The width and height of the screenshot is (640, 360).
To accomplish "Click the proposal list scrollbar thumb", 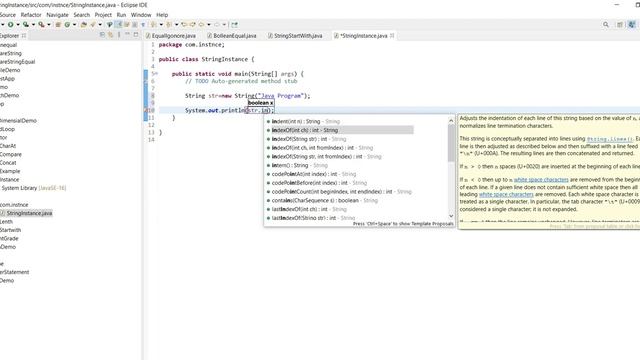I will coord(451,143).
